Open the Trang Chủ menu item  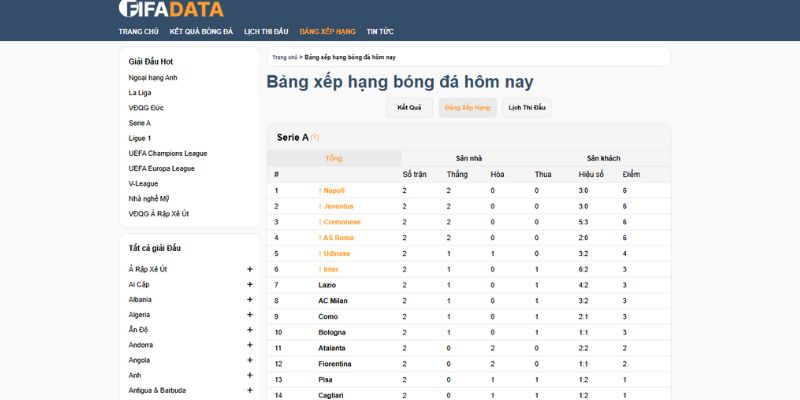point(139,32)
